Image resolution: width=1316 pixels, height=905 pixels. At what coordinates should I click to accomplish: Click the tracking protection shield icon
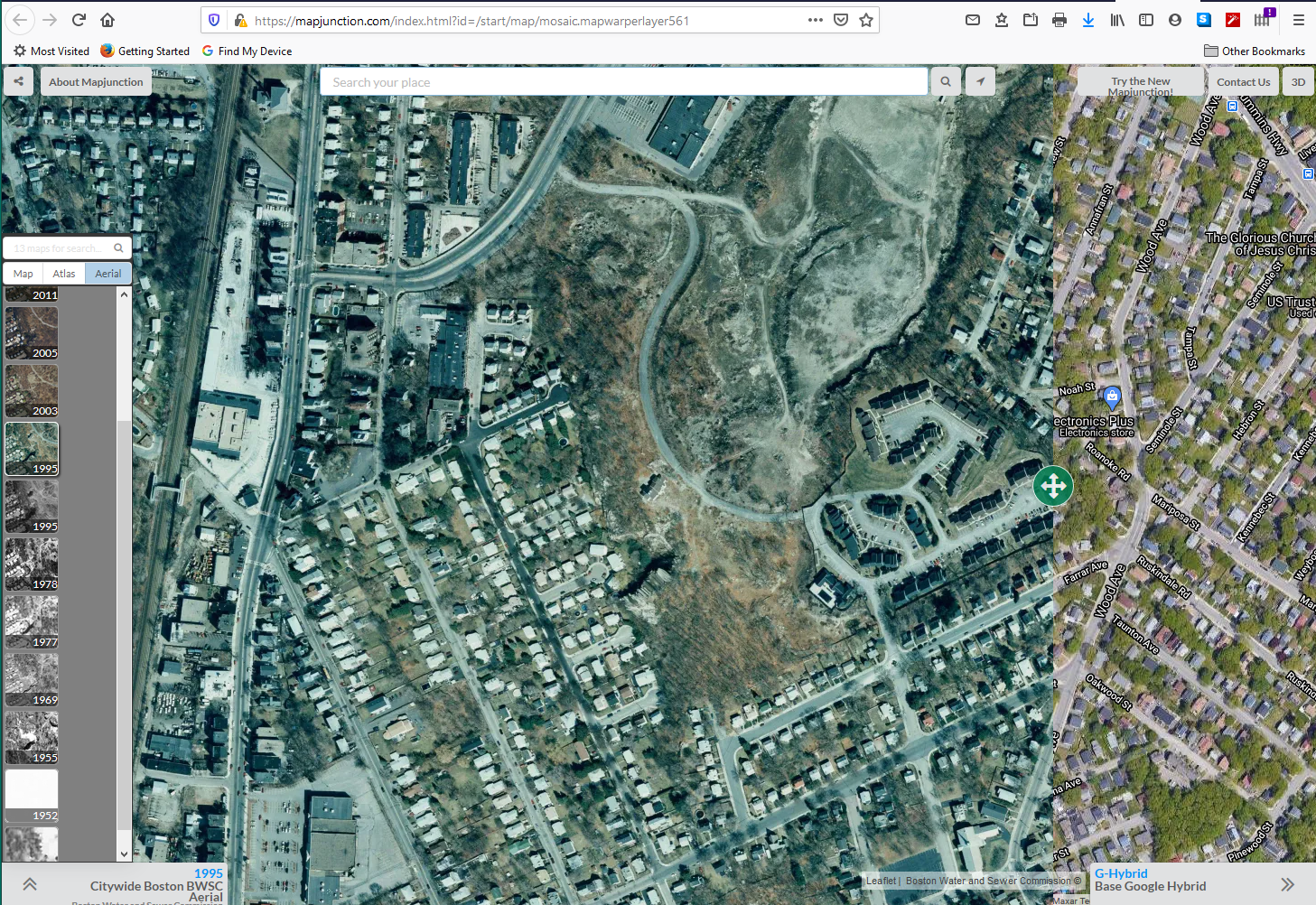pyautogui.click(x=214, y=19)
